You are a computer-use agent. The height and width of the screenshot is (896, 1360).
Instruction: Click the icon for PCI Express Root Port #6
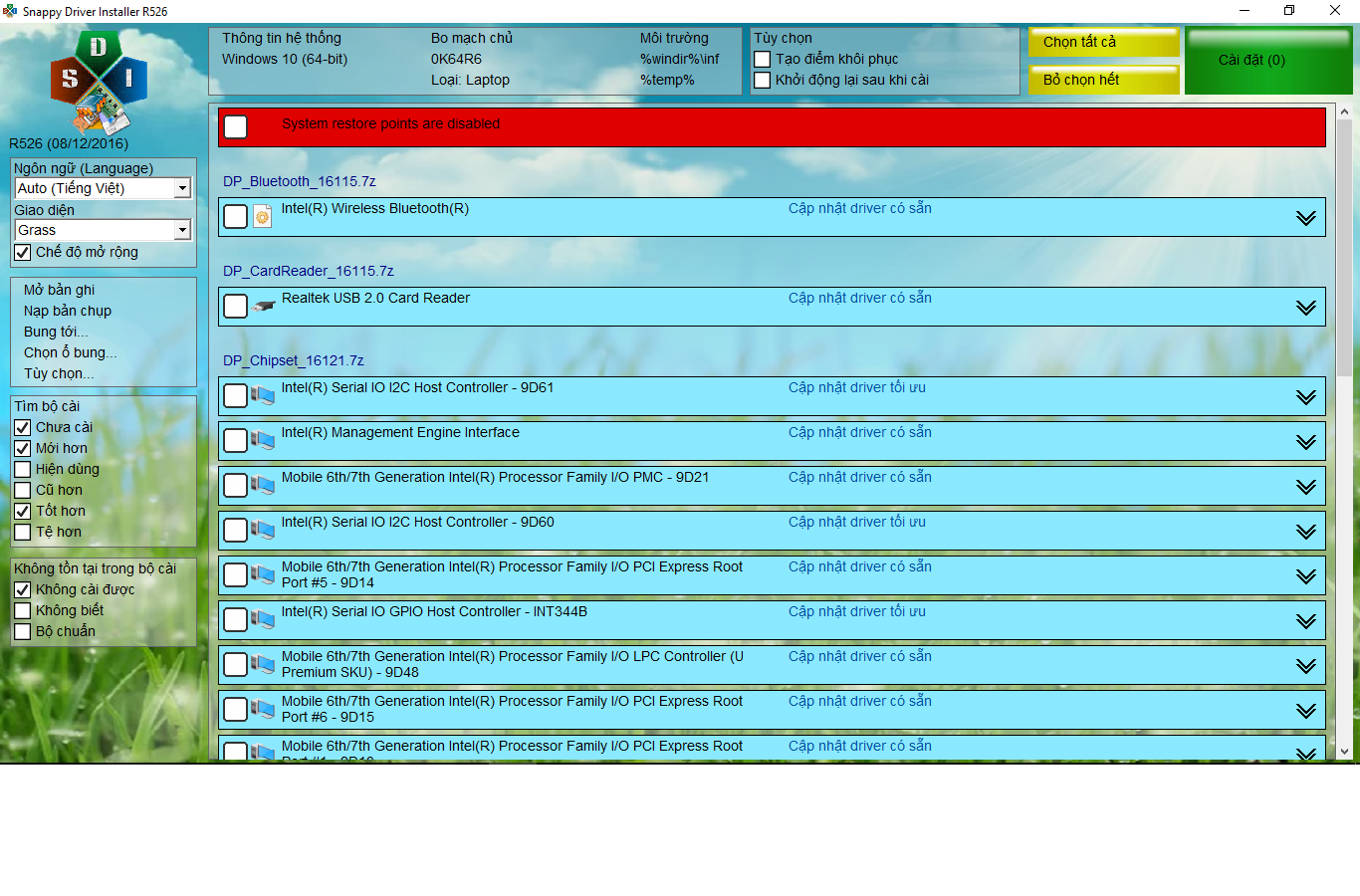[x=263, y=709]
